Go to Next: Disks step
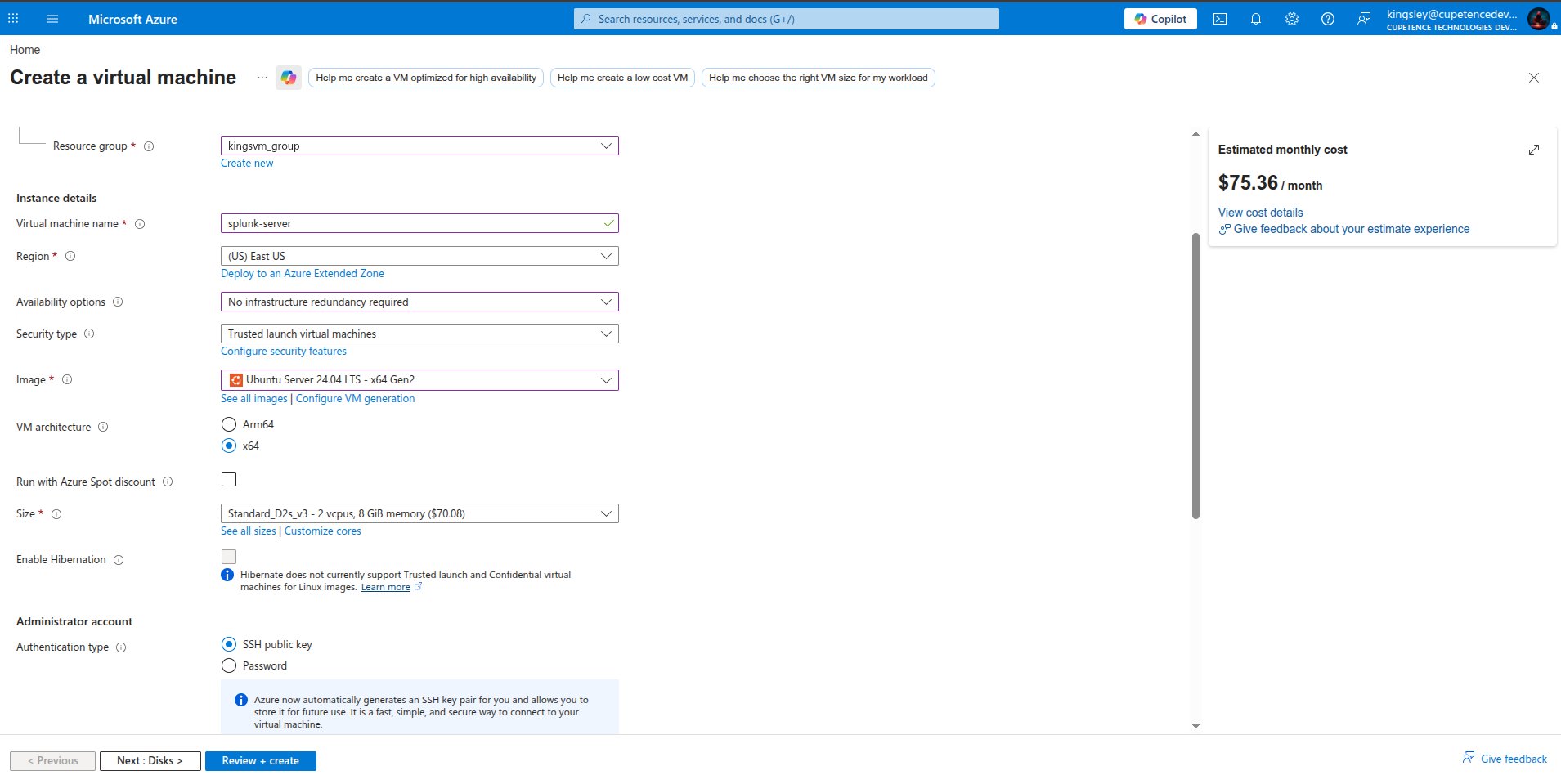 click(150, 760)
